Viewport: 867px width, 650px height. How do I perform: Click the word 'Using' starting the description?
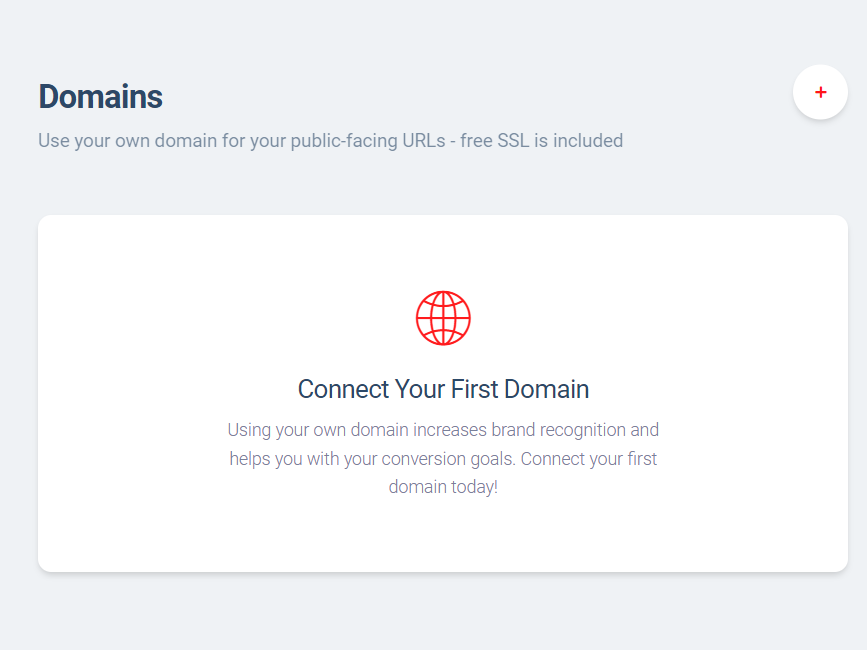point(249,430)
